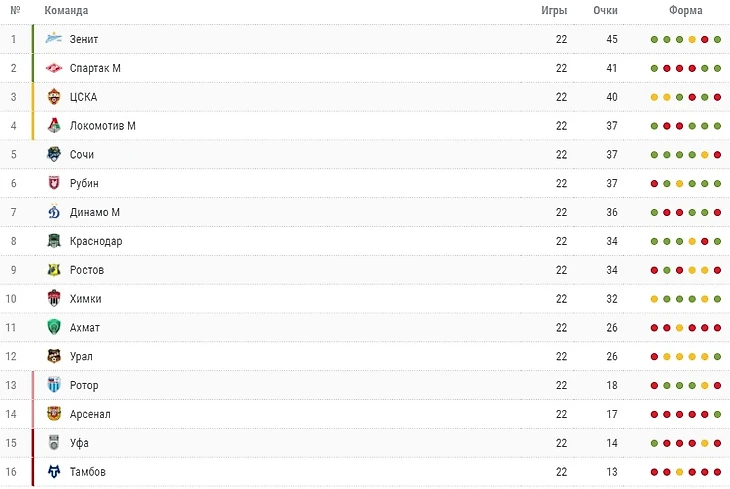Sort table by Игры column header
730x489 pixels.
pos(554,10)
